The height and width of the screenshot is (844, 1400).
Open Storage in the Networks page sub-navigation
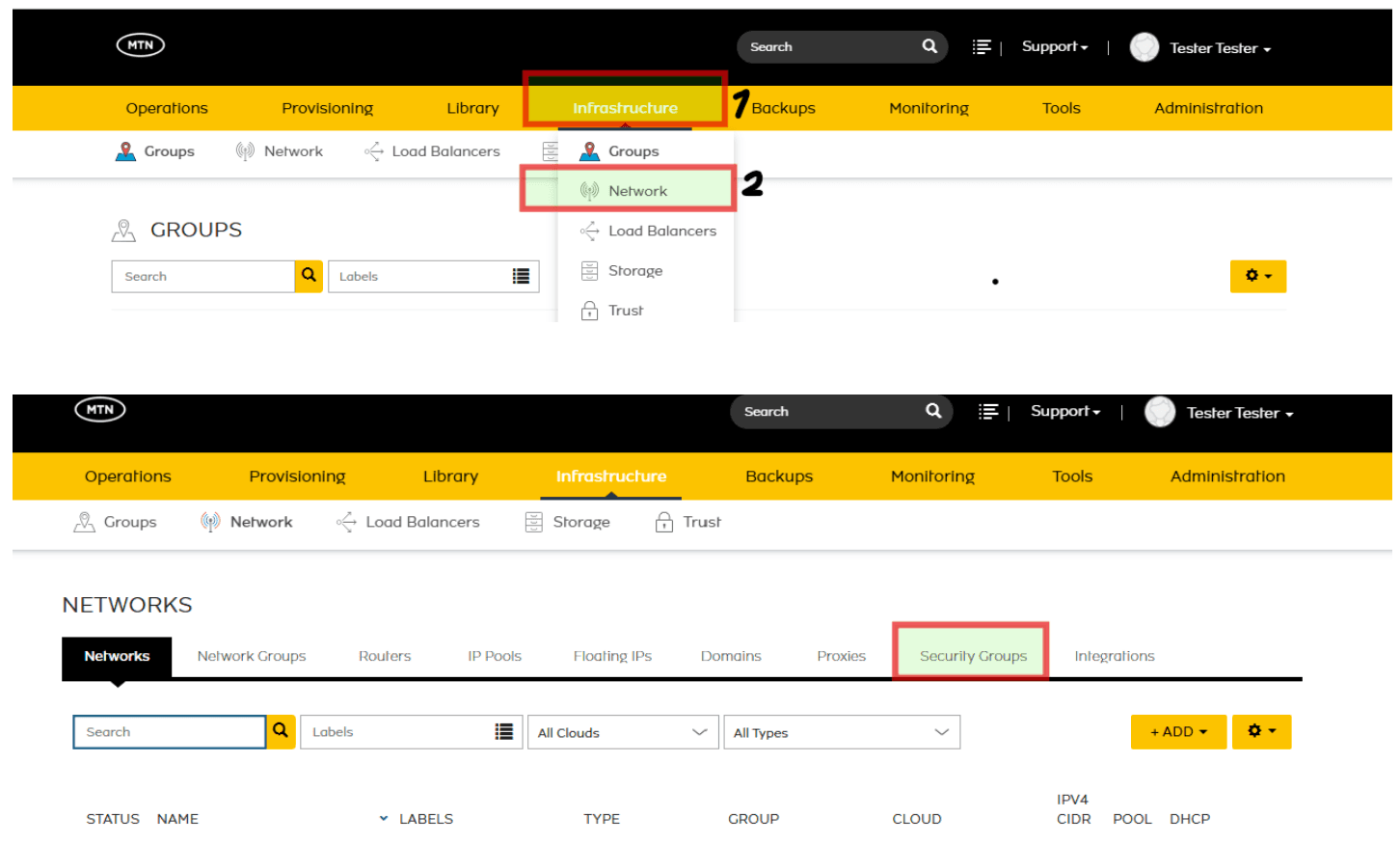[568, 522]
